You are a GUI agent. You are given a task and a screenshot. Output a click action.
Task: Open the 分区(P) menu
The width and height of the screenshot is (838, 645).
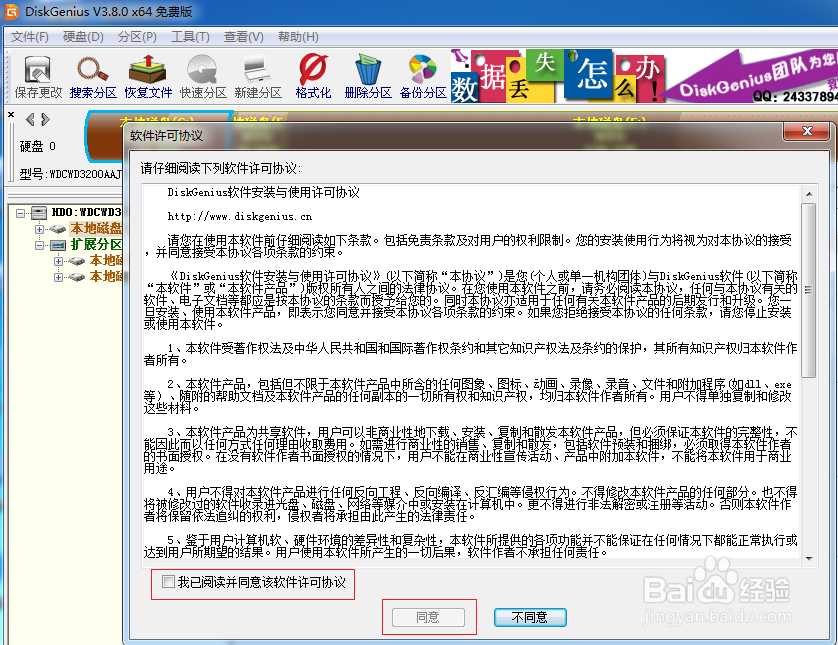[x=137, y=37]
